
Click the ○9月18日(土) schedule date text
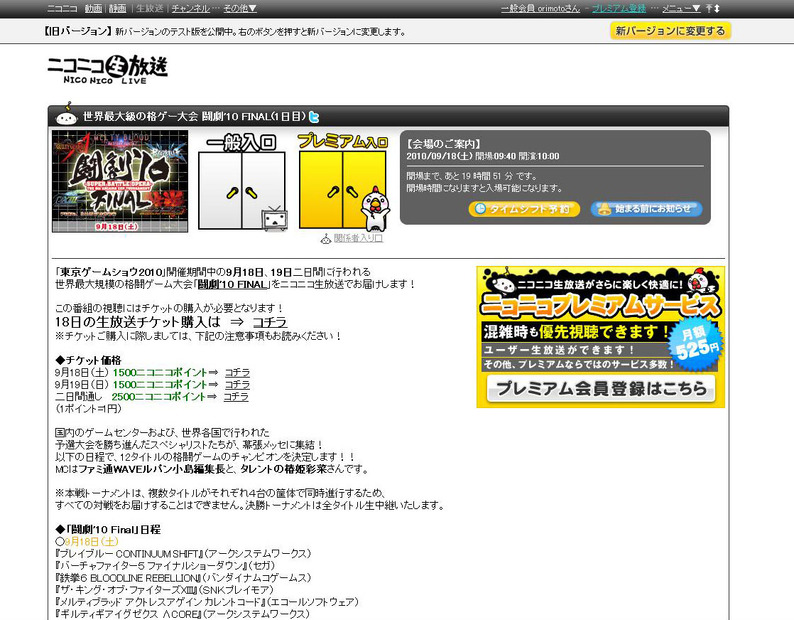click(x=87, y=541)
